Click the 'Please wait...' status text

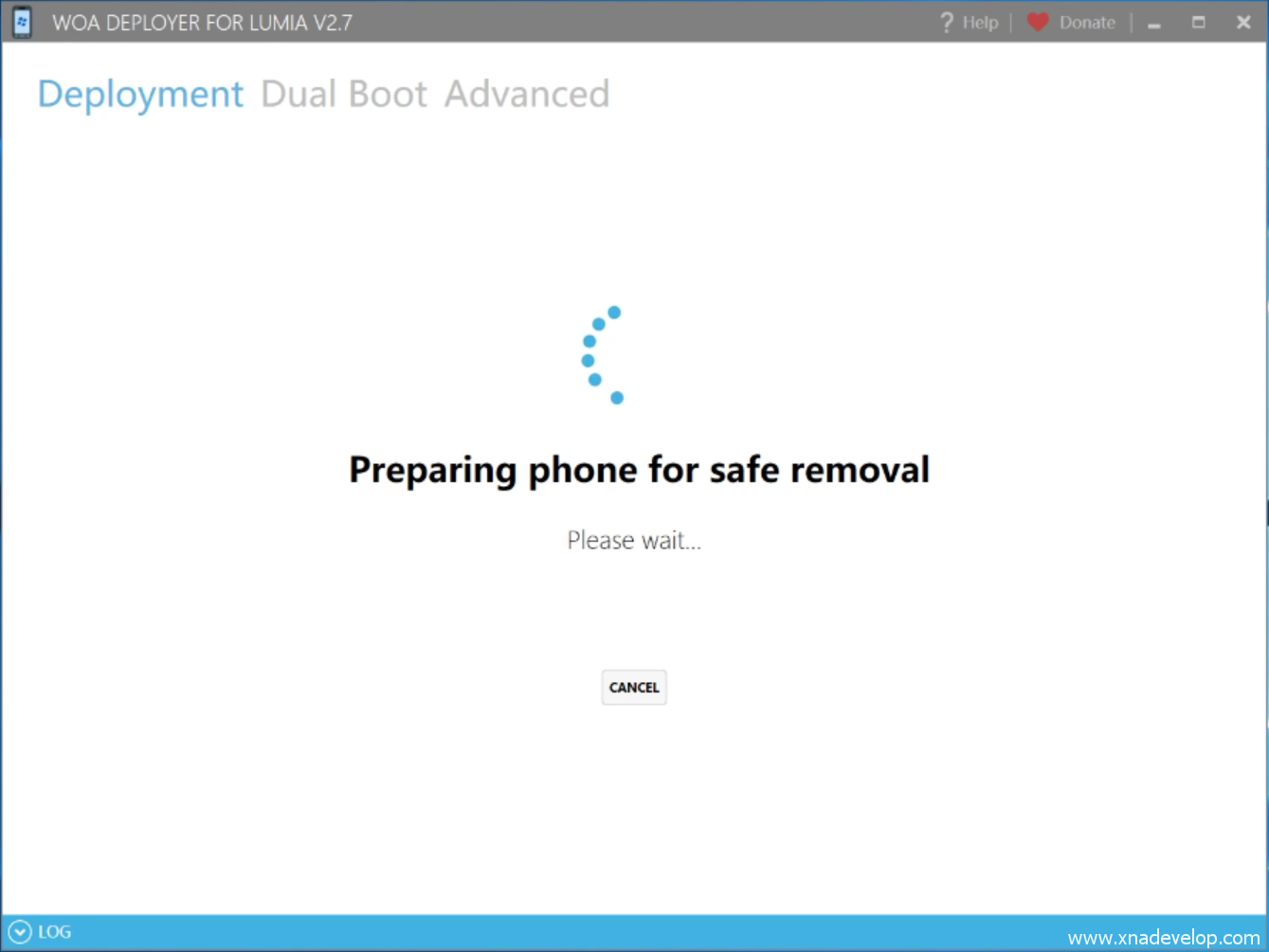pos(634,540)
